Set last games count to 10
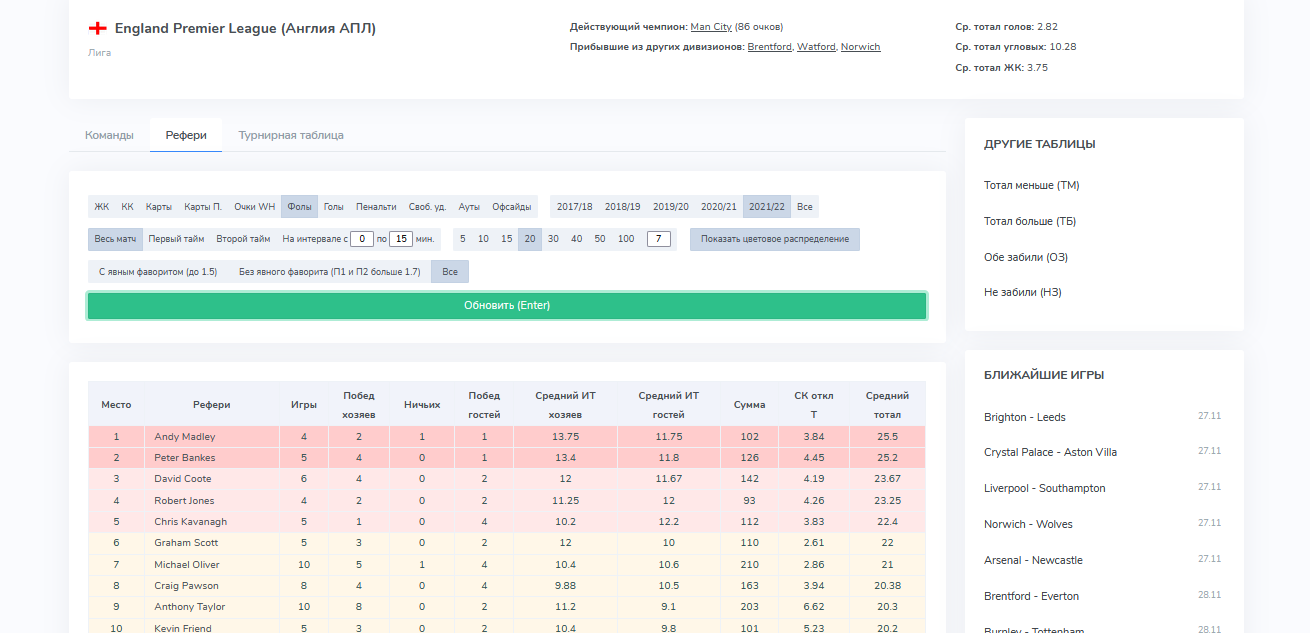 [483, 239]
